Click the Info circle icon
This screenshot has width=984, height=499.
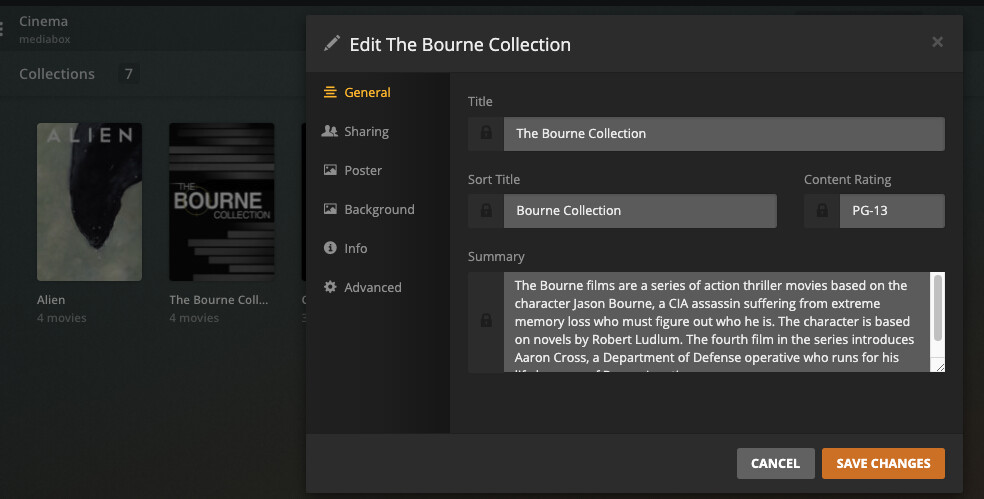click(330, 247)
